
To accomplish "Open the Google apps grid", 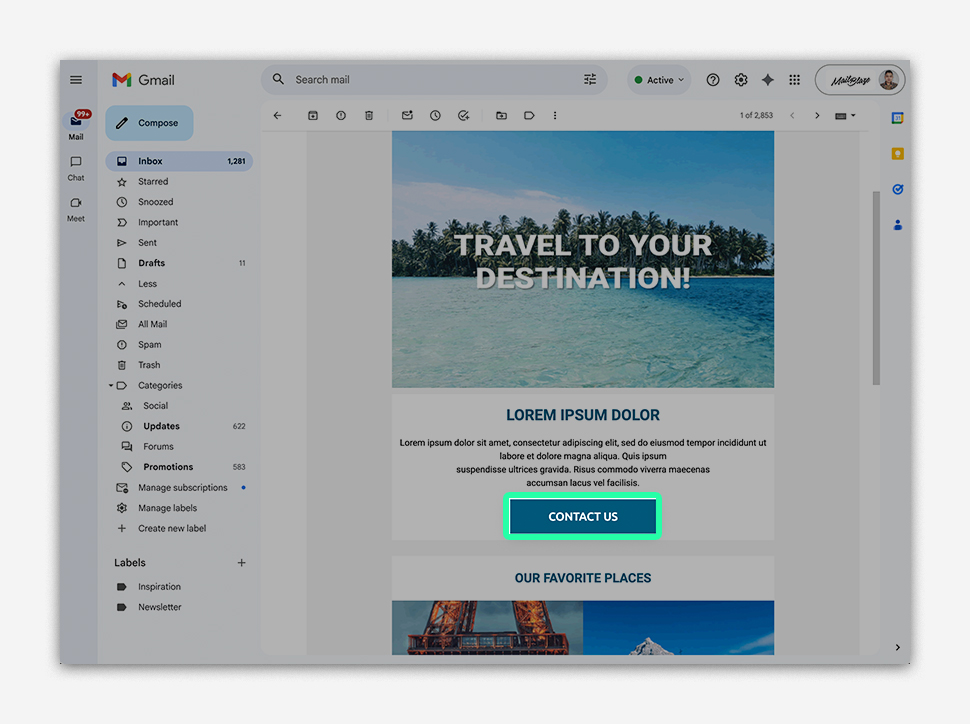I will point(794,80).
